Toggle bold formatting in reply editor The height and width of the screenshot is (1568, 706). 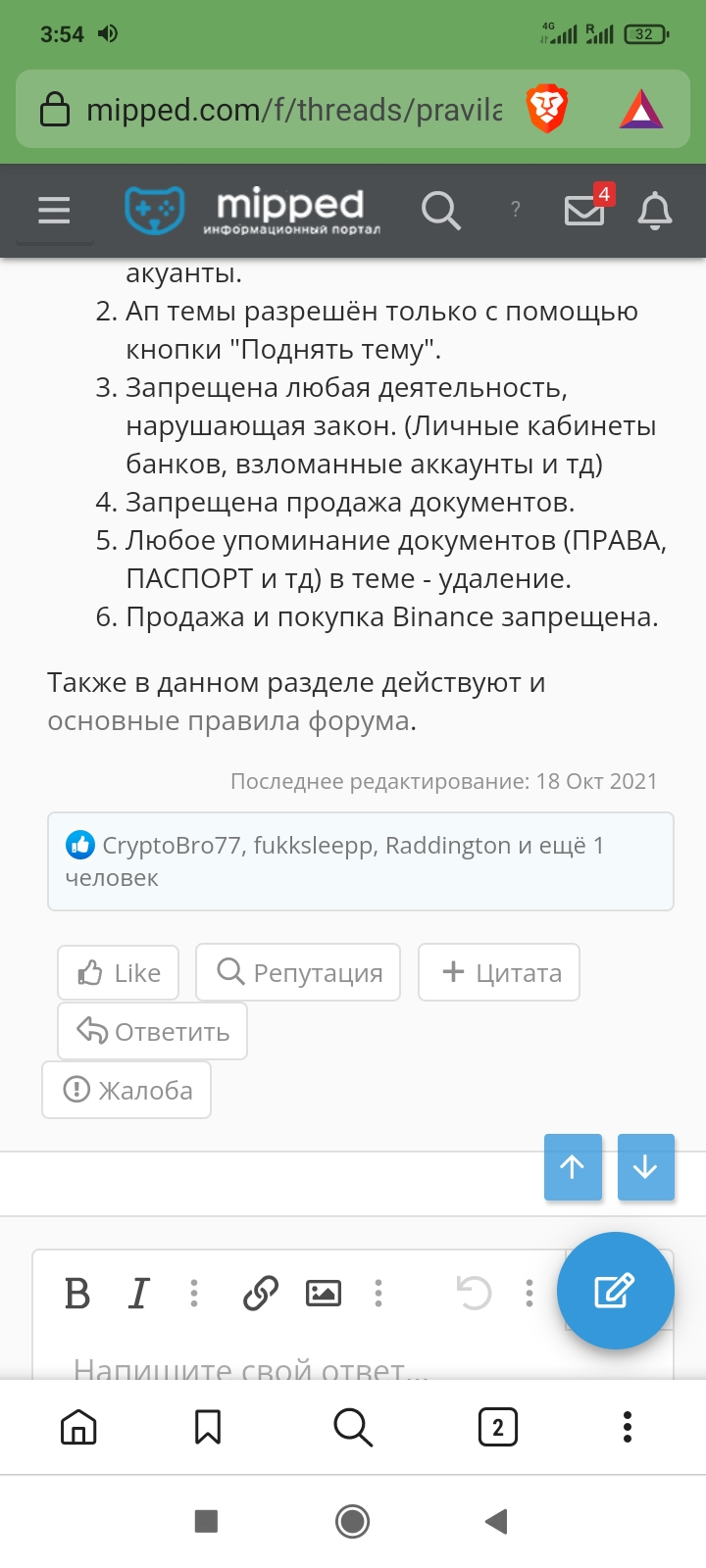tap(77, 1294)
